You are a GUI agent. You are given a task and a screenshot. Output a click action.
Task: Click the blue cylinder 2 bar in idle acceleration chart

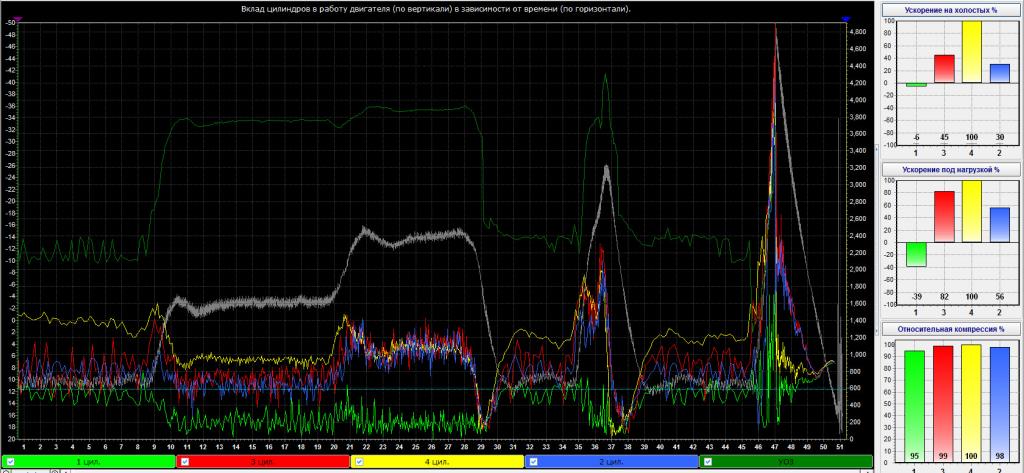pos(999,73)
